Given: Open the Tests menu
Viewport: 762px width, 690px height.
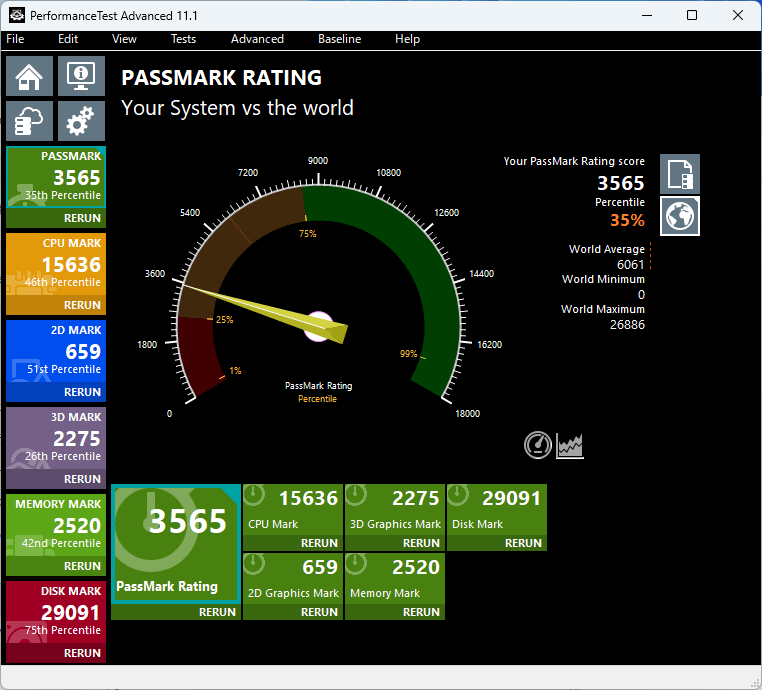Looking at the screenshot, I should click(x=183, y=39).
